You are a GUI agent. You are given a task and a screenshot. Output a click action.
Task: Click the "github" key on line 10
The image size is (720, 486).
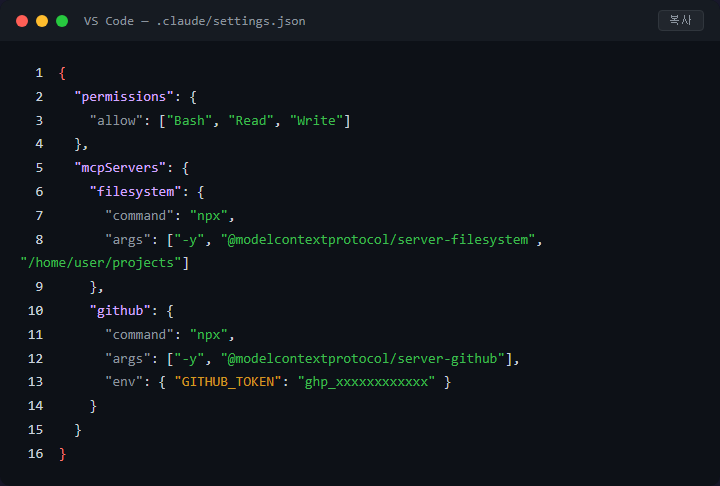120,311
